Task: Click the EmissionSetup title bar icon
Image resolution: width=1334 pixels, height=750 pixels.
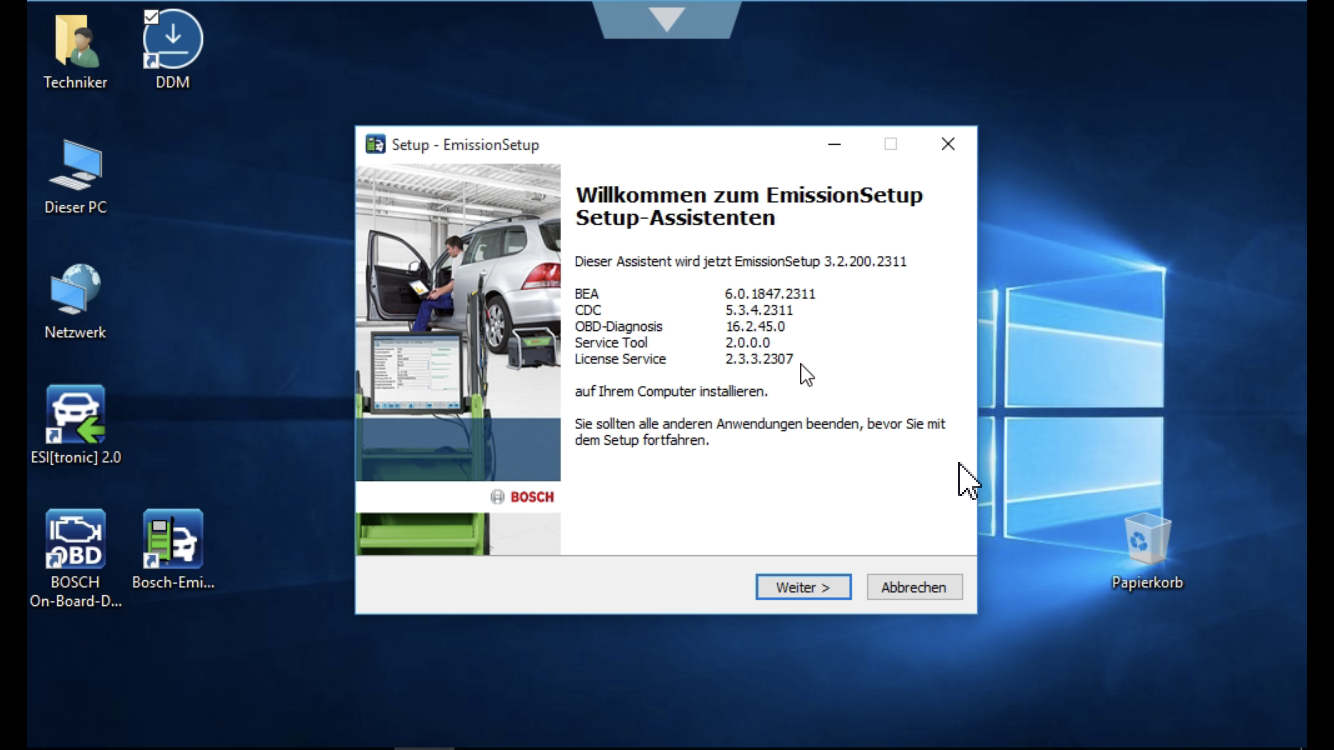Action: click(375, 144)
